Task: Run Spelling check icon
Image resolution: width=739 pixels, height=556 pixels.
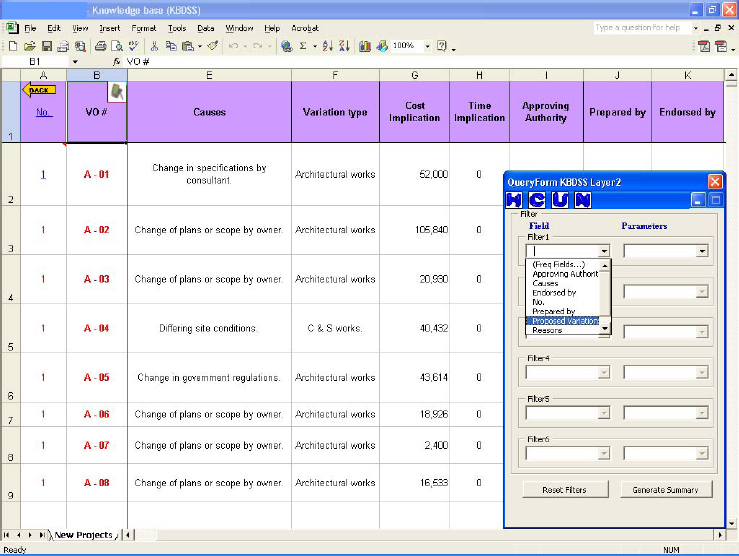Action: tap(133, 46)
